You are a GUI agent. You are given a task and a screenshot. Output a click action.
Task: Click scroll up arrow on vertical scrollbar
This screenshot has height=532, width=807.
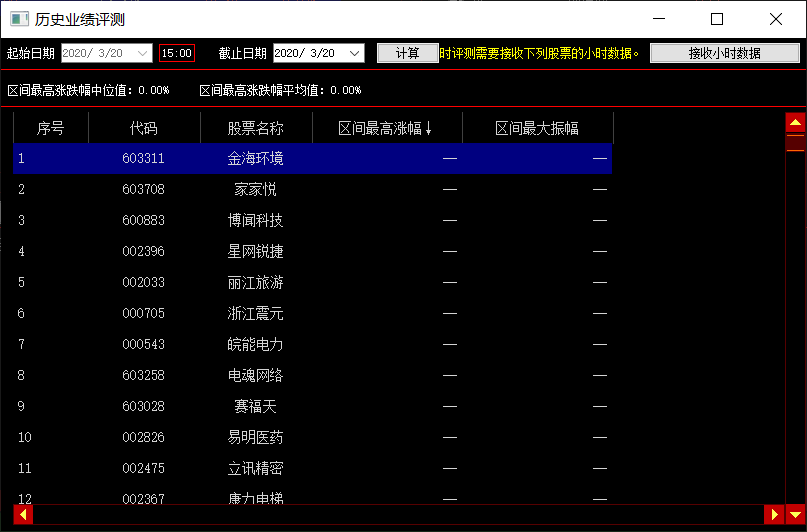click(795, 123)
